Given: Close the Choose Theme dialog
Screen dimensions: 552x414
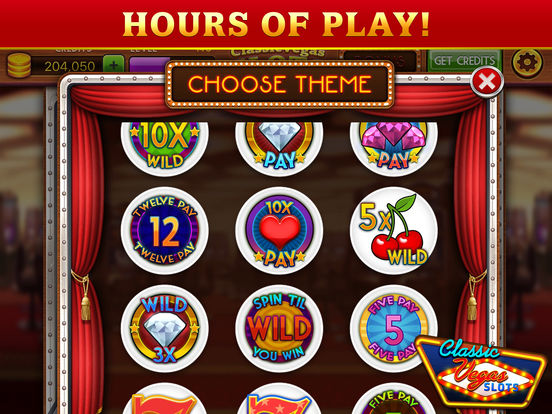Looking at the screenshot, I should (x=487, y=82).
